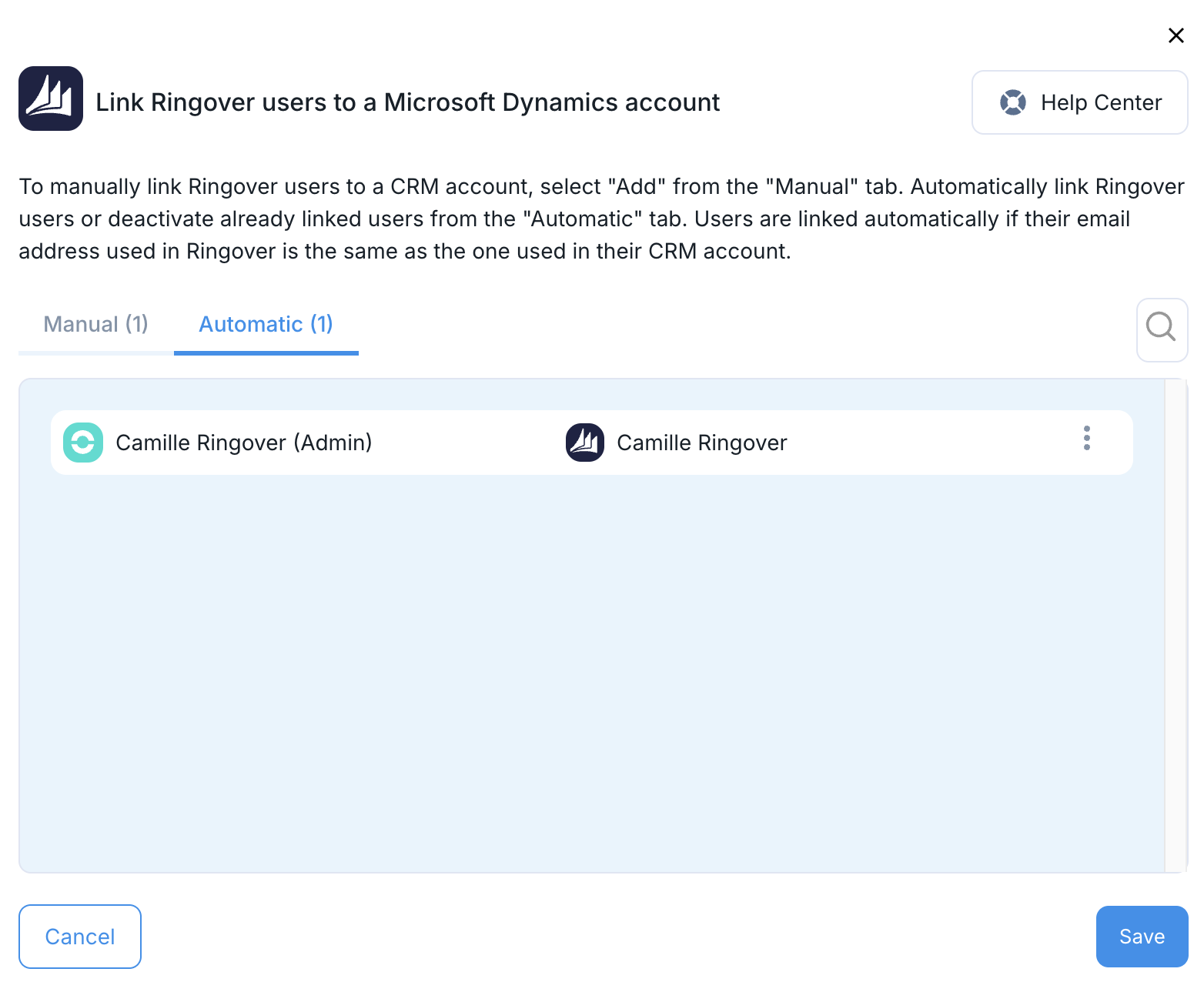Click blank space inside the Camille Ringover row
Image resolution: width=1204 pixels, height=982 pixels.
coord(924,443)
